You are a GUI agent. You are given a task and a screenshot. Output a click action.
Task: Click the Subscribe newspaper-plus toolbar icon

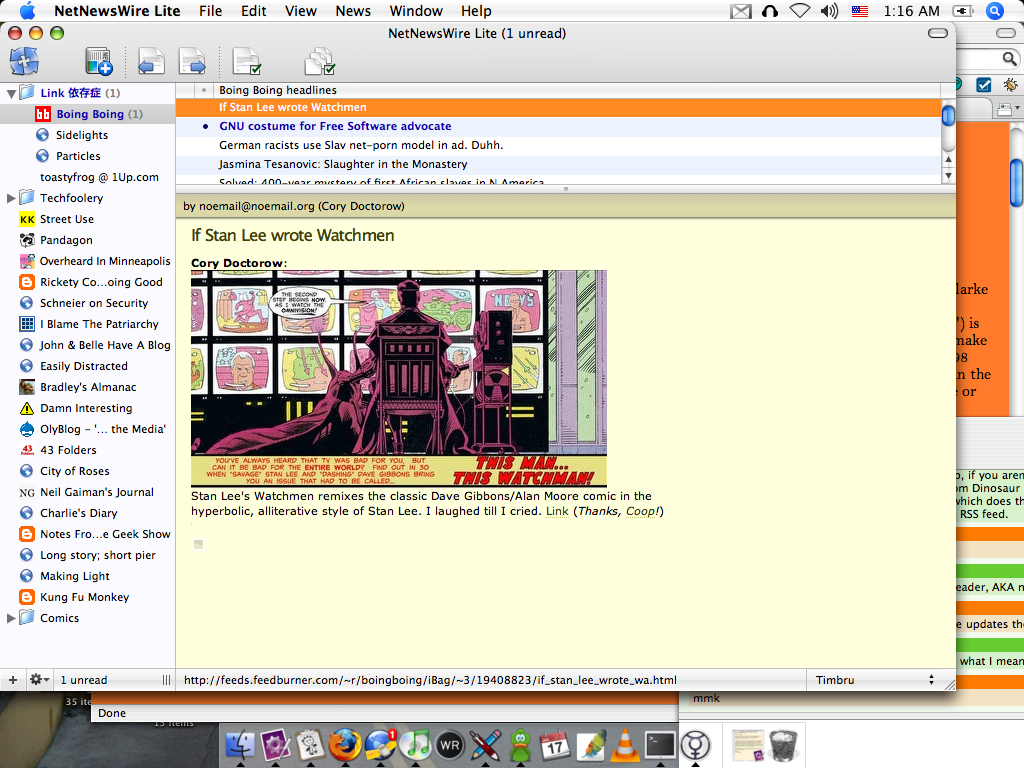[x=99, y=61]
